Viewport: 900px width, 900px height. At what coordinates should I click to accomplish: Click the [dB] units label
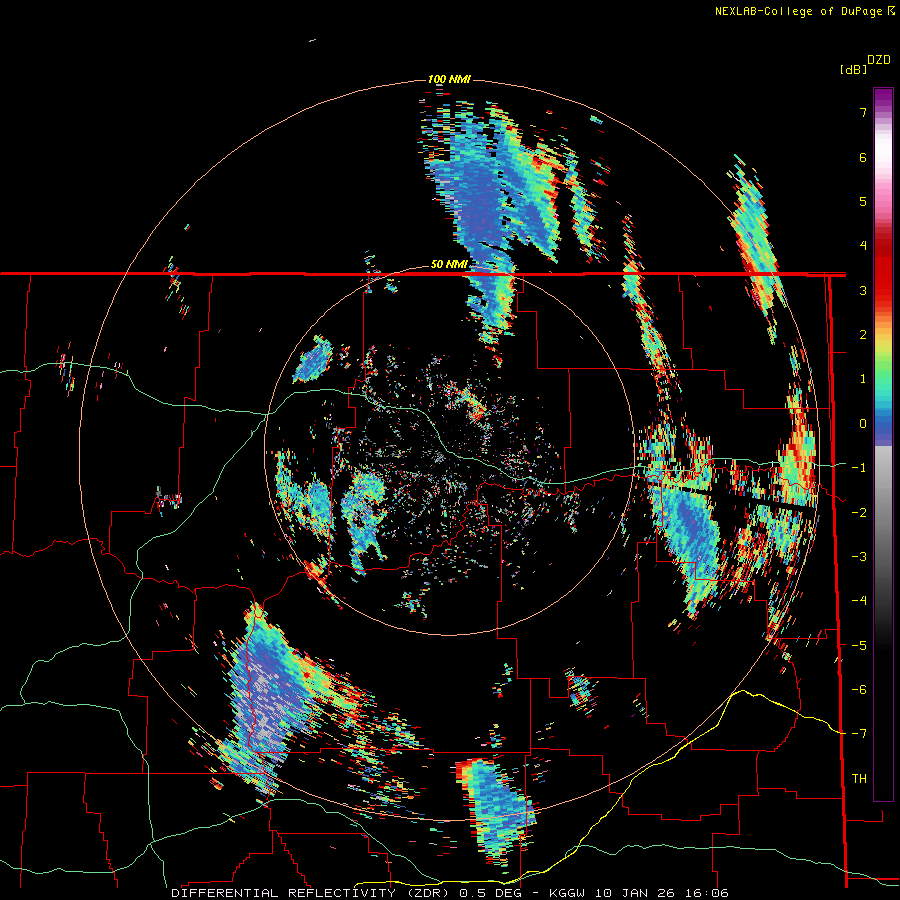[x=853, y=69]
